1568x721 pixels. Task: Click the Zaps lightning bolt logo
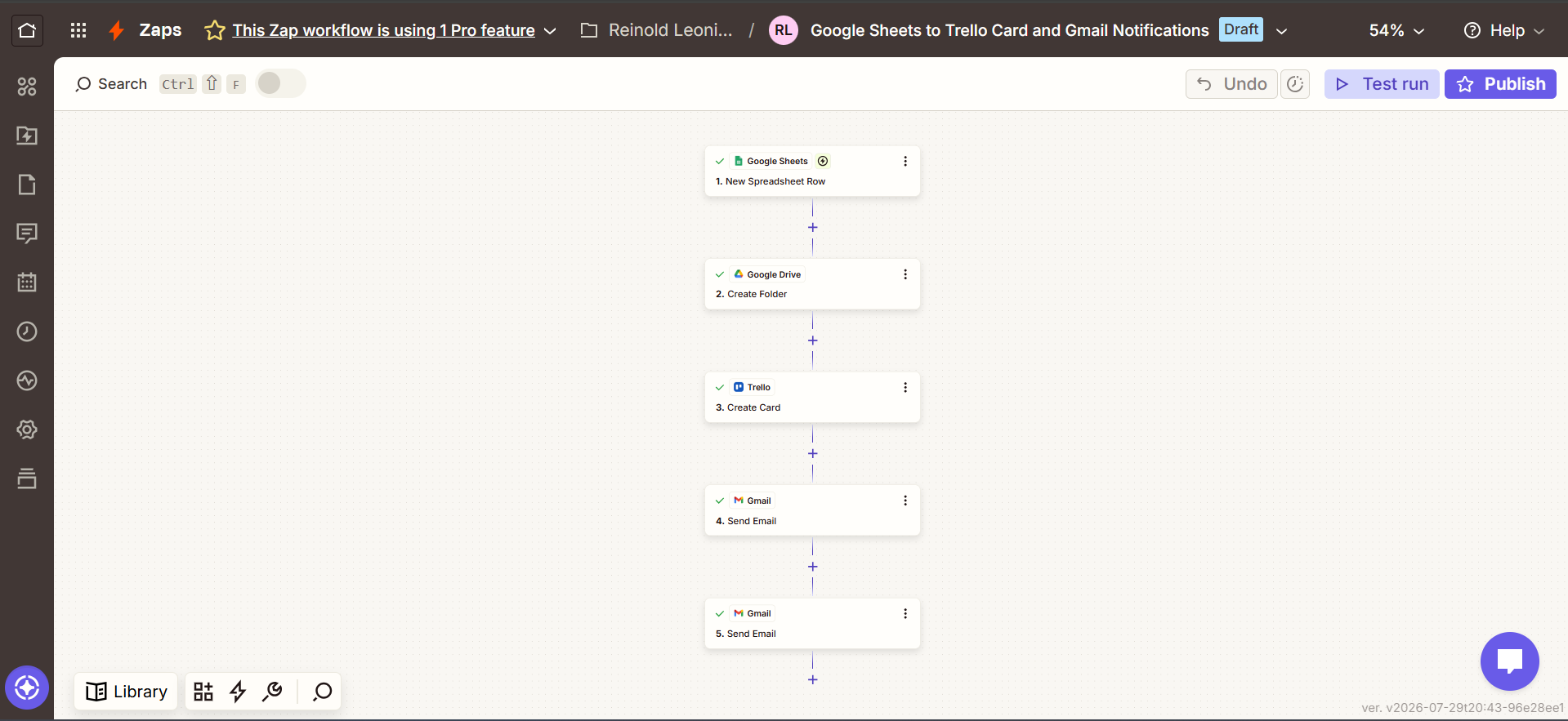tap(117, 30)
